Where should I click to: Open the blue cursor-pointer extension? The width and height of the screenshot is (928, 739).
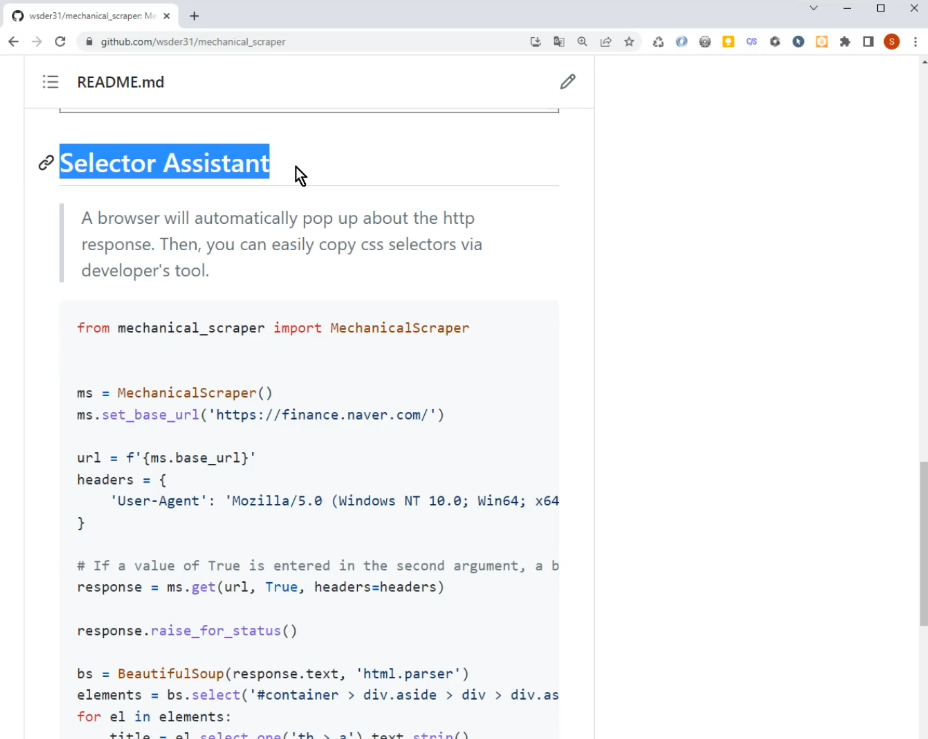click(798, 41)
